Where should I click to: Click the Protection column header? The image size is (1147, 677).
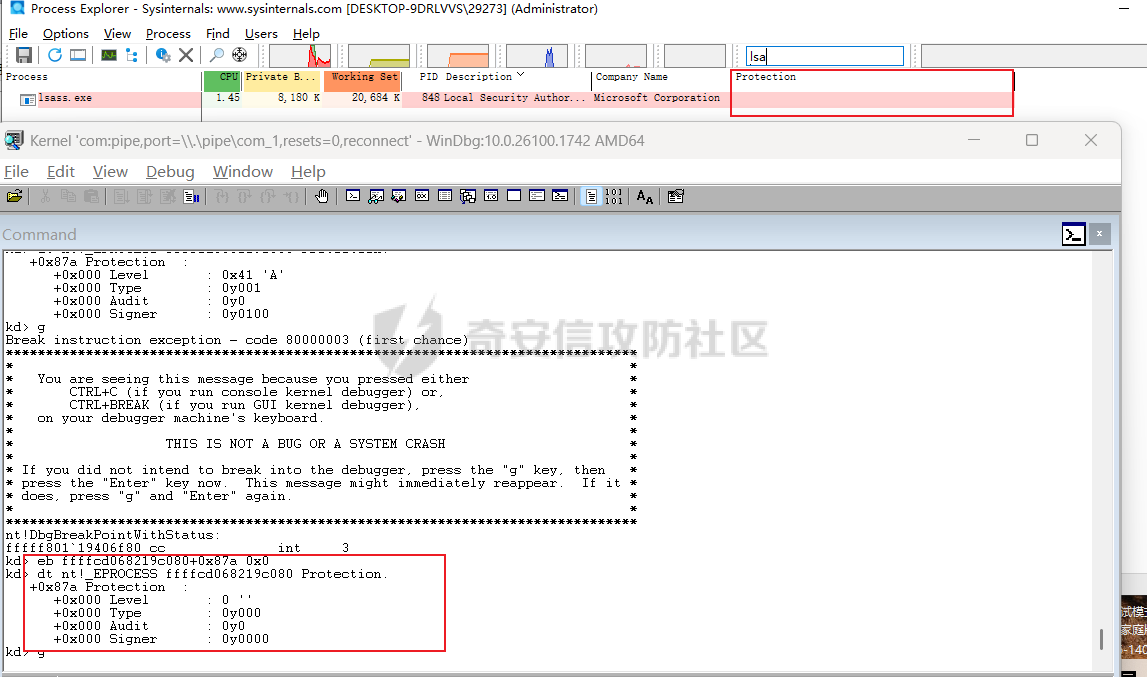click(x=766, y=77)
